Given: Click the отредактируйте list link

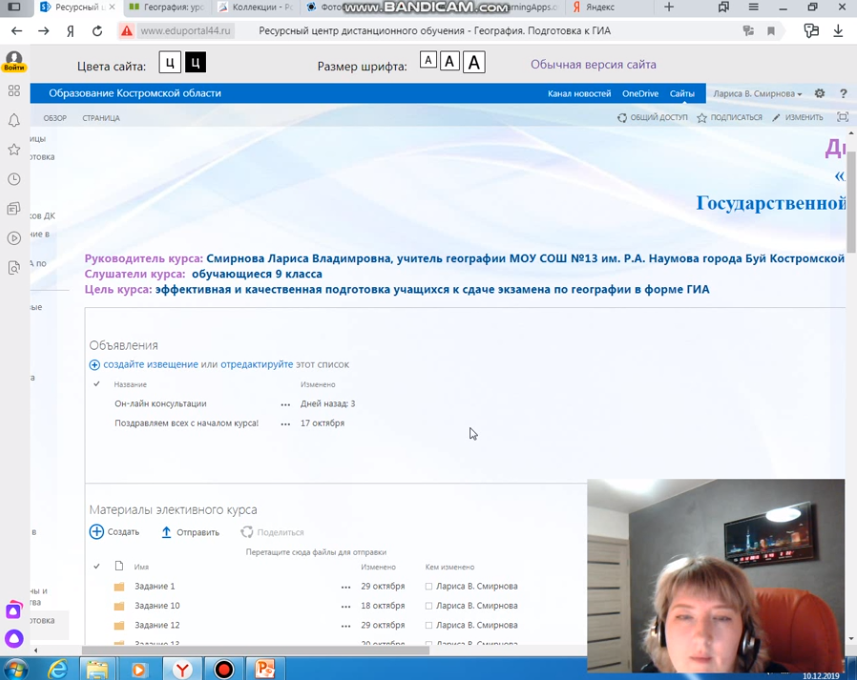Looking at the screenshot, I should point(257,365).
